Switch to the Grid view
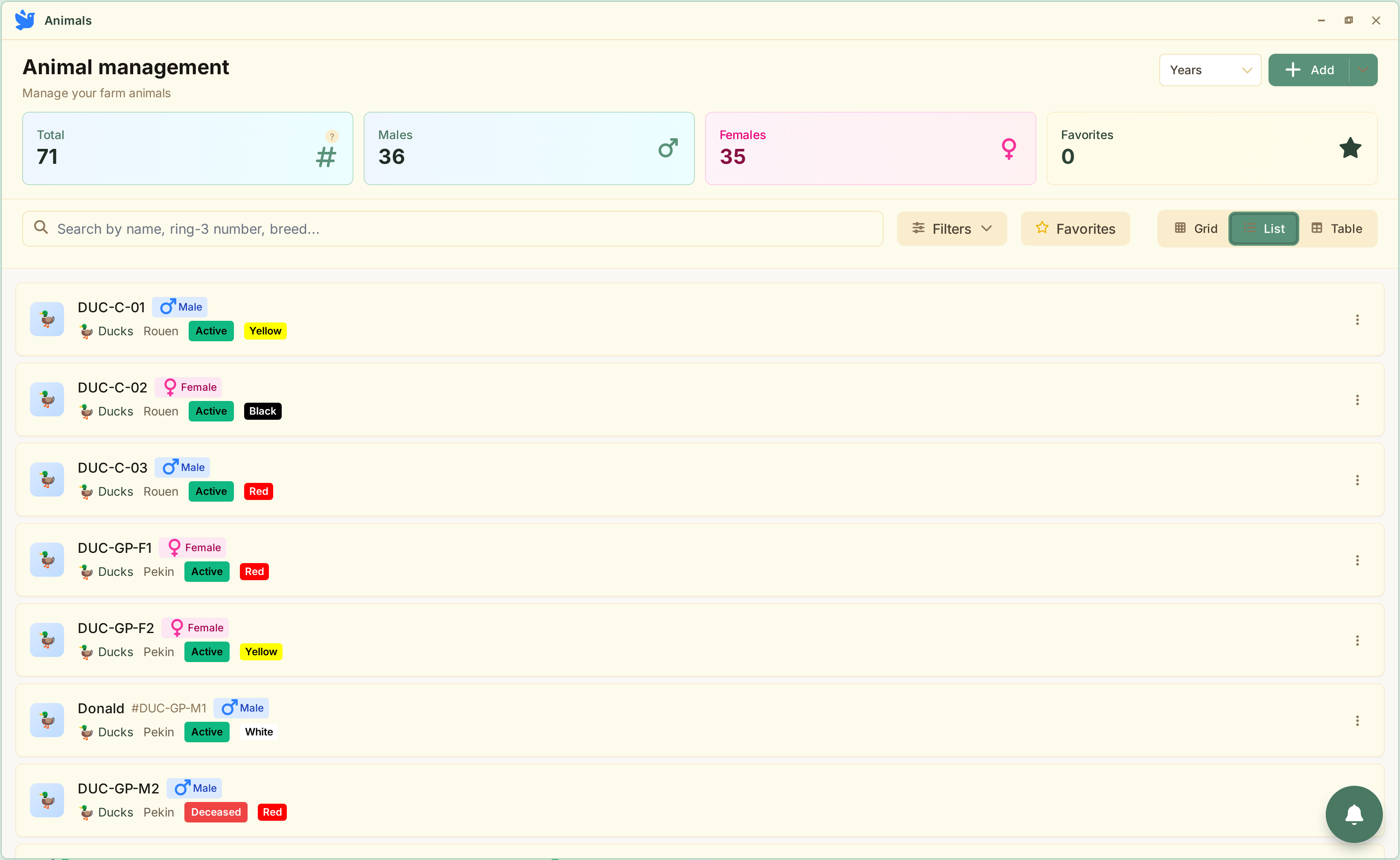 (x=1195, y=229)
